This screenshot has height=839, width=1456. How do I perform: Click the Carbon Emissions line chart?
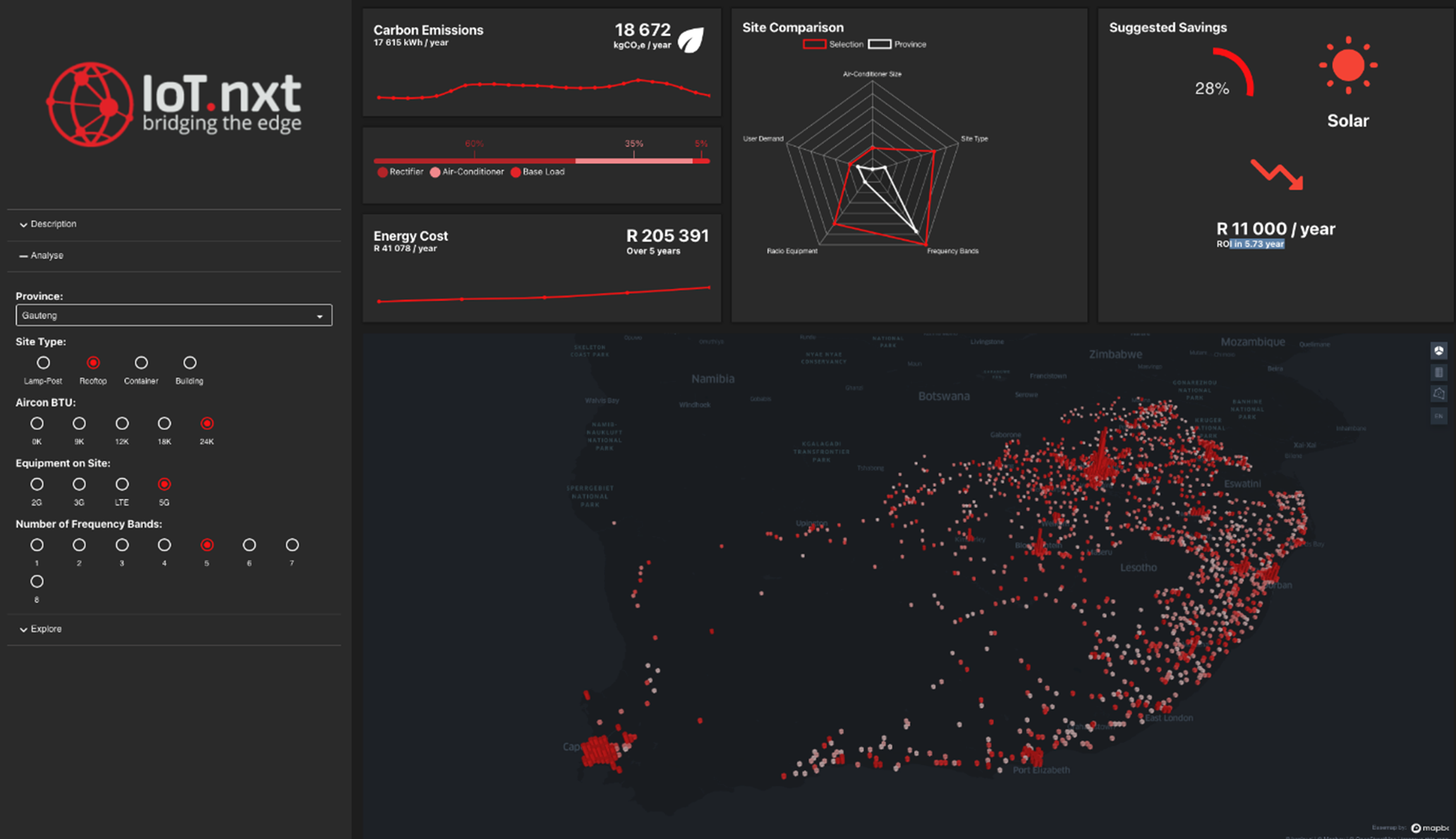click(x=543, y=90)
